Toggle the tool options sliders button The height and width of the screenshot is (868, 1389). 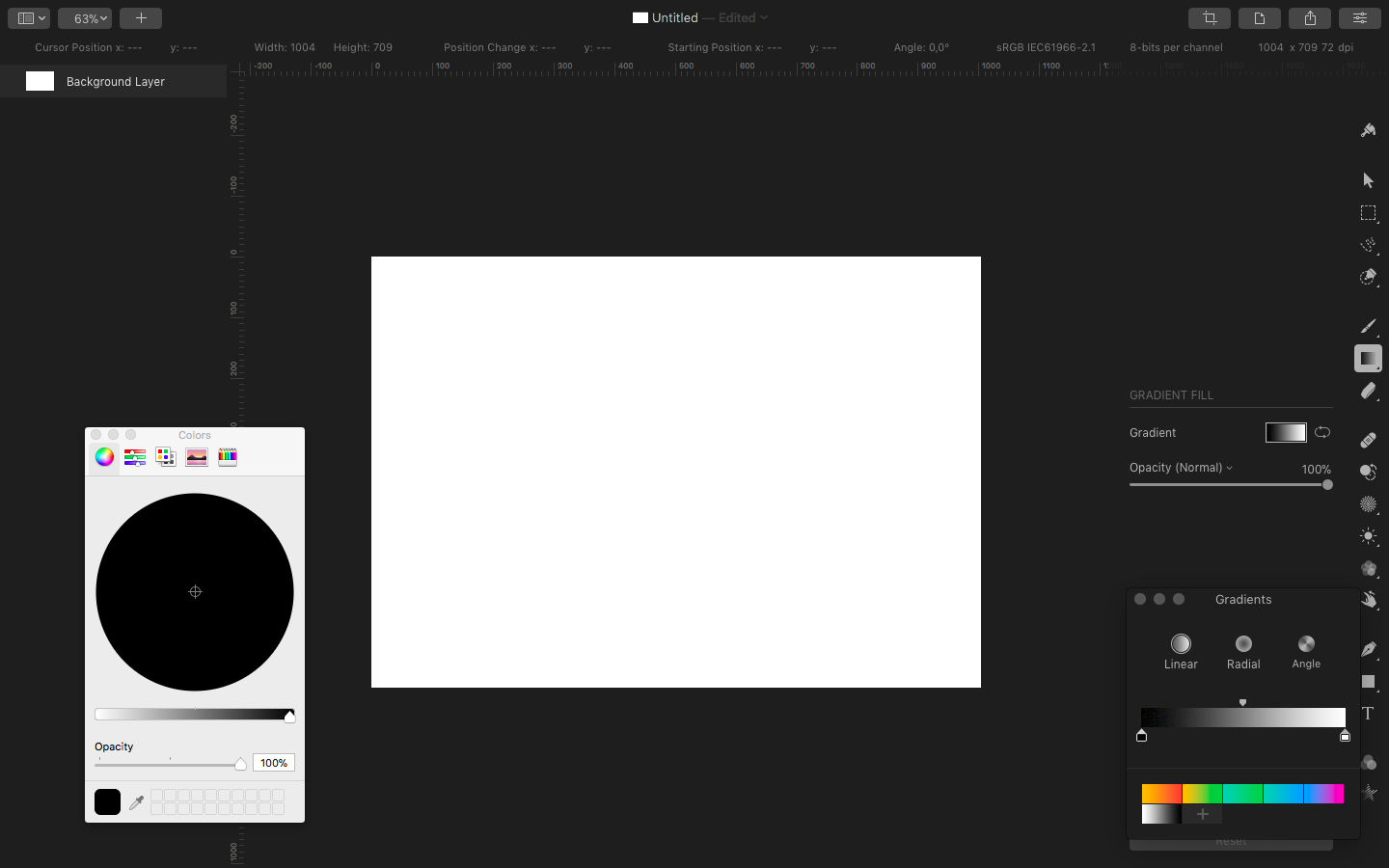pos(1360,18)
